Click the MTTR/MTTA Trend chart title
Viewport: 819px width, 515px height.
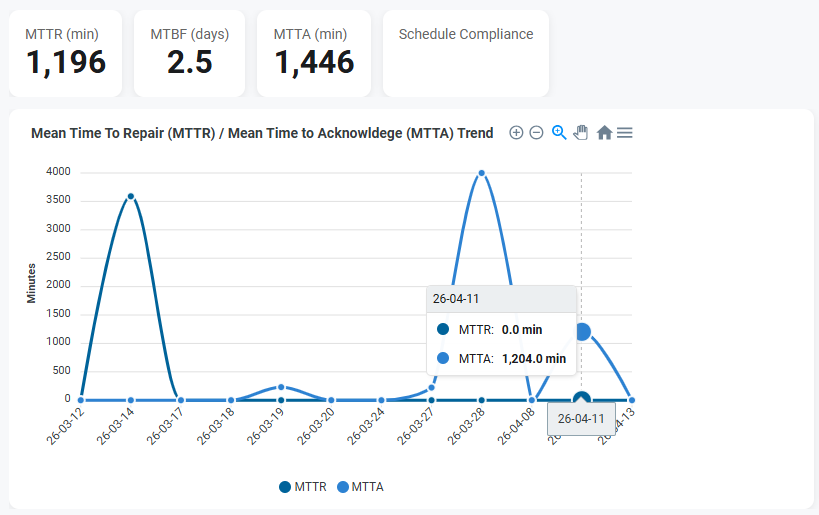click(x=262, y=133)
